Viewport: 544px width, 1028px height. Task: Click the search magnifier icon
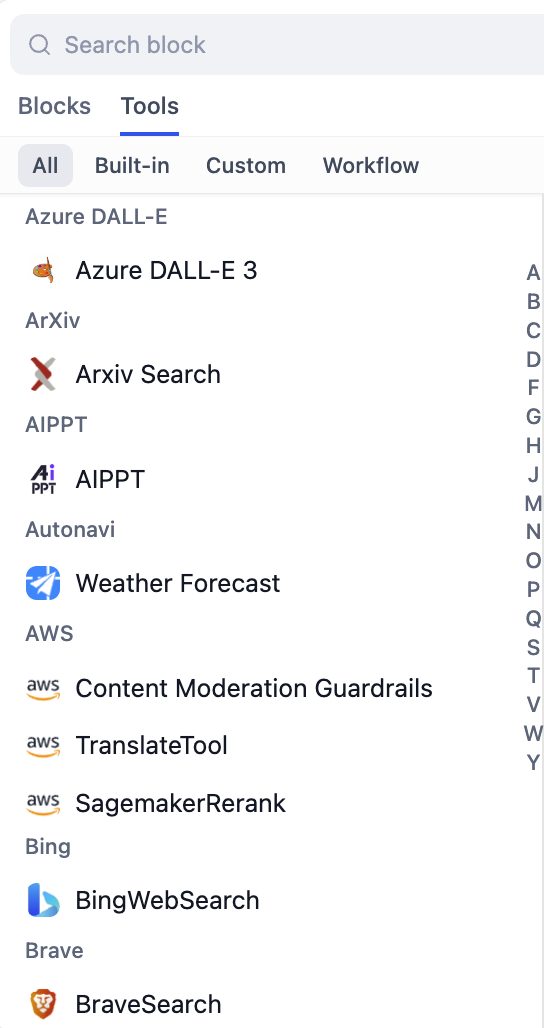tap(39, 45)
